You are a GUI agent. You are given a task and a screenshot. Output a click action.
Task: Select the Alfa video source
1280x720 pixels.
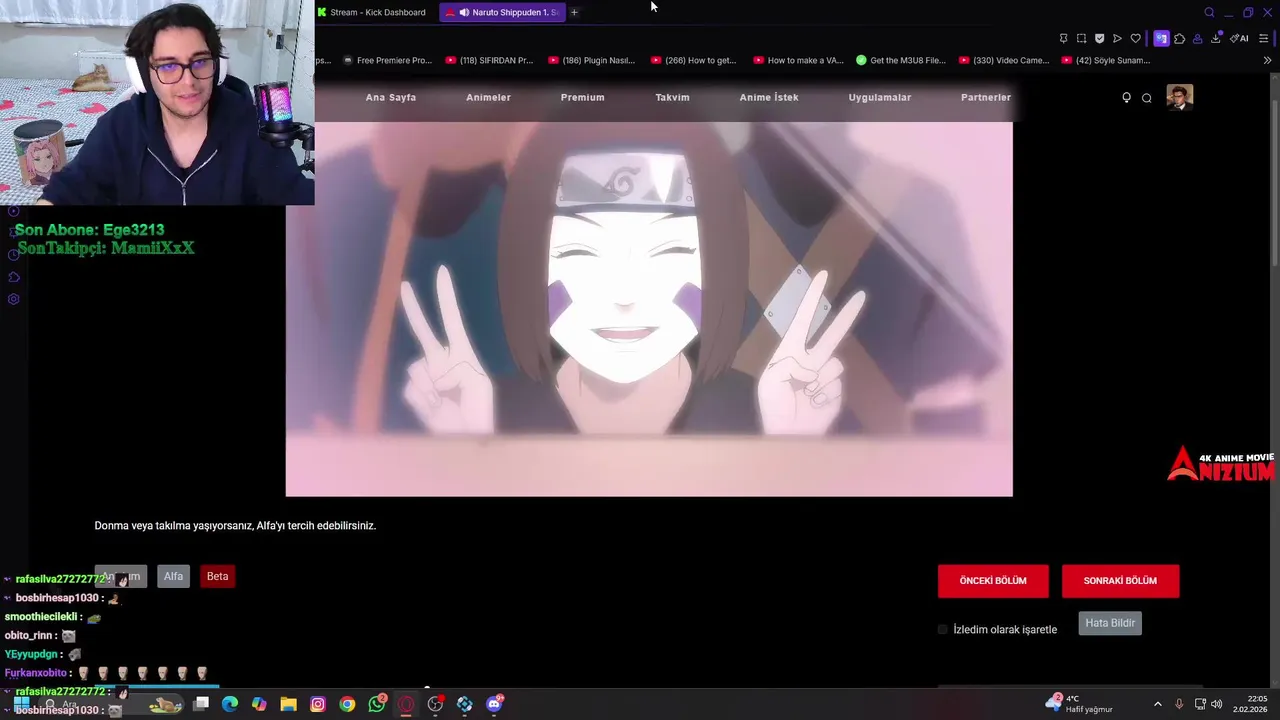pos(173,576)
